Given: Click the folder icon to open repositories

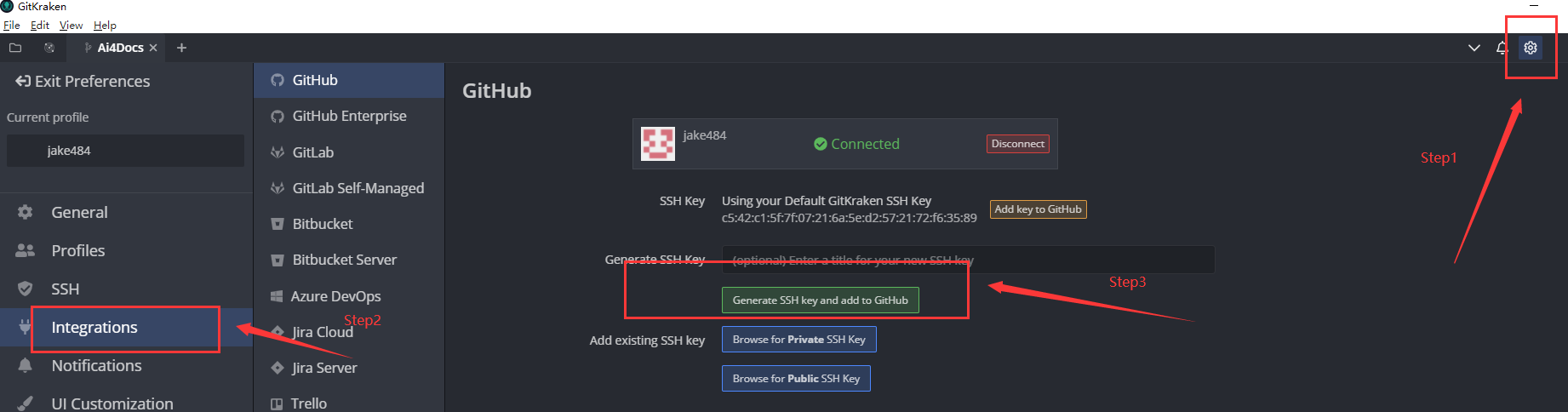Looking at the screenshot, I should coord(15,48).
